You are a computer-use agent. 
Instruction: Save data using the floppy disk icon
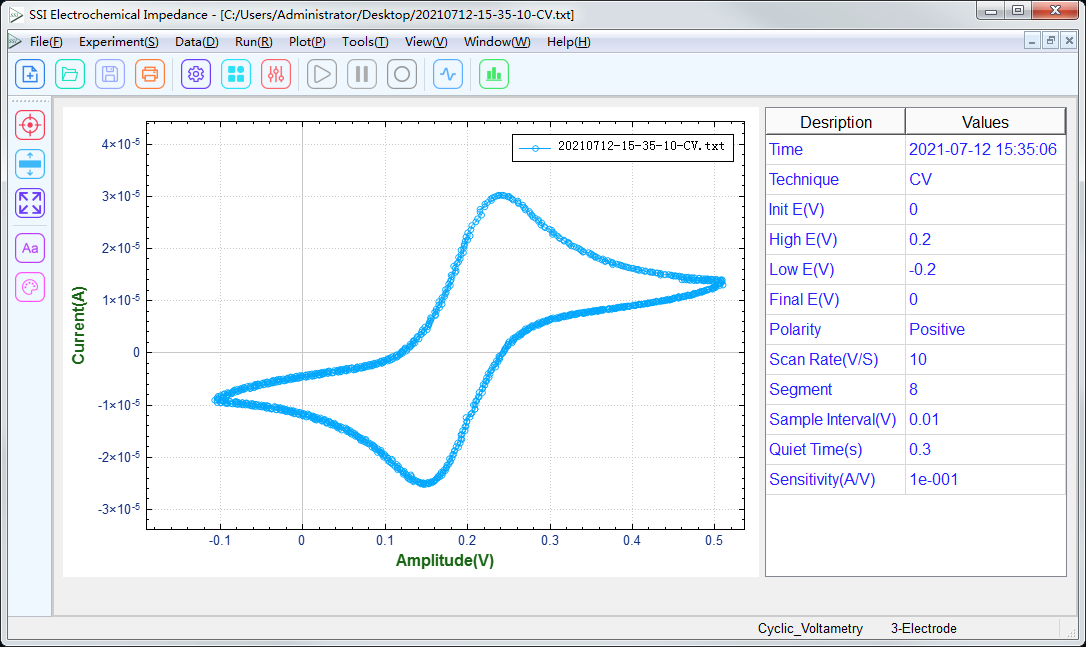[110, 74]
